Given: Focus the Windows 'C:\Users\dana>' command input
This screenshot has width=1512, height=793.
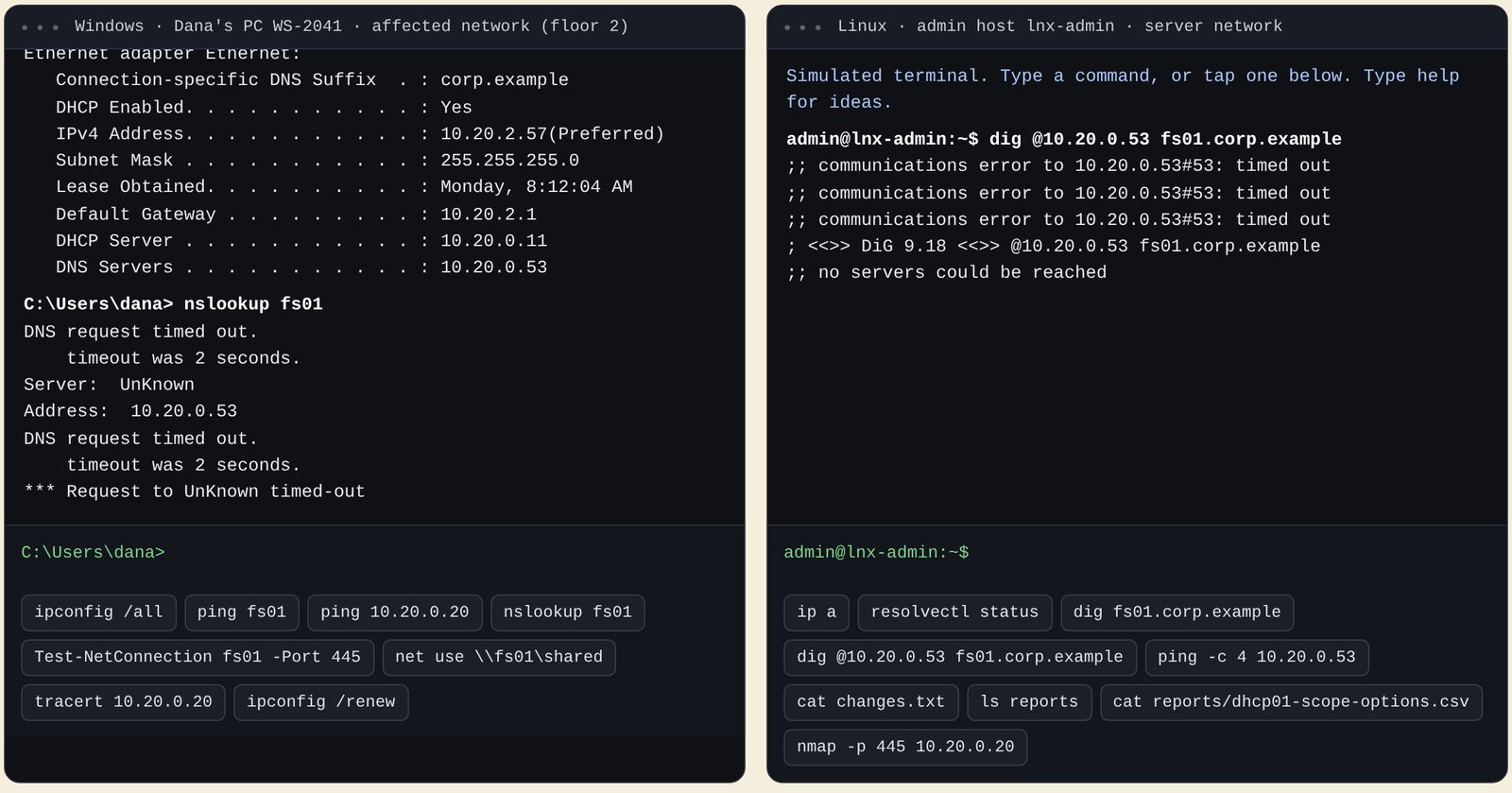Looking at the screenshot, I should (x=374, y=553).
